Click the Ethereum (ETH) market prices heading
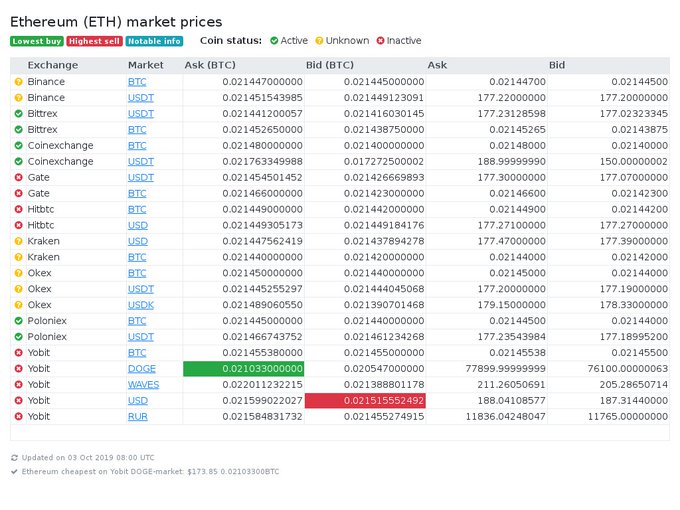 click(x=116, y=22)
